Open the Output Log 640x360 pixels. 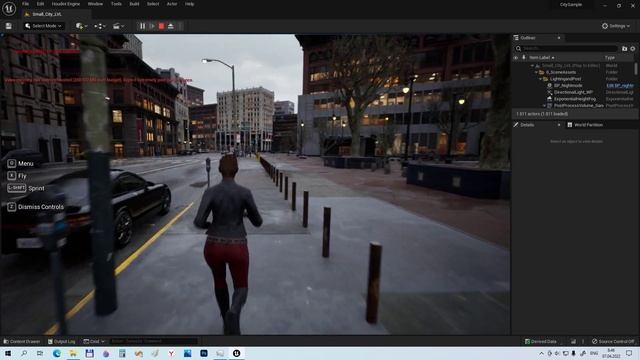(x=61, y=341)
